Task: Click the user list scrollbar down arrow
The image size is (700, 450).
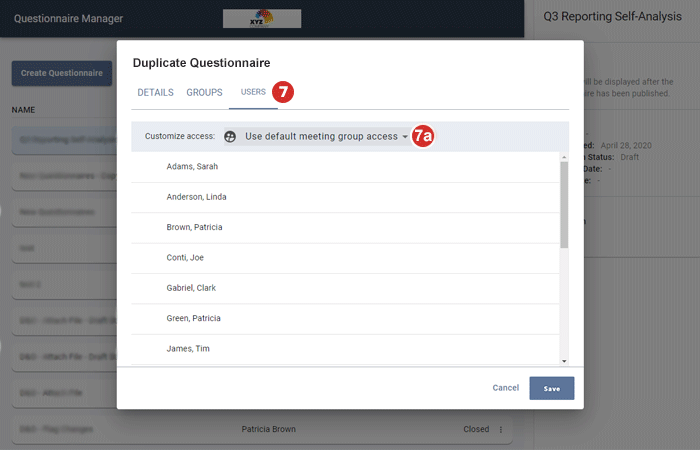Action: [564, 360]
